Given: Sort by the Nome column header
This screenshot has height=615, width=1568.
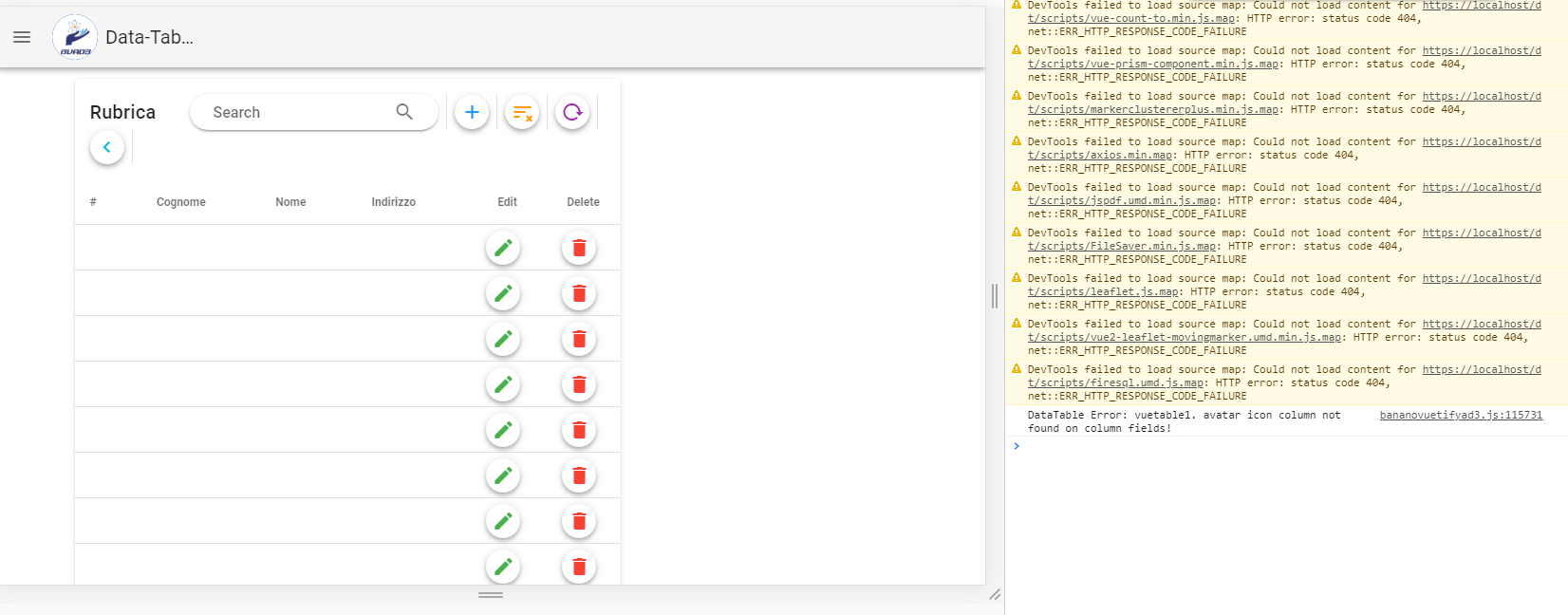Looking at the screenshot, I should click(x=290, y=202).
